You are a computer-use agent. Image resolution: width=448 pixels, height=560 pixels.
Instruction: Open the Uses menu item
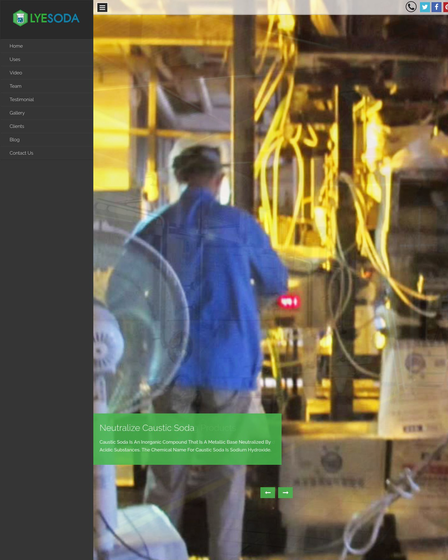46,59
